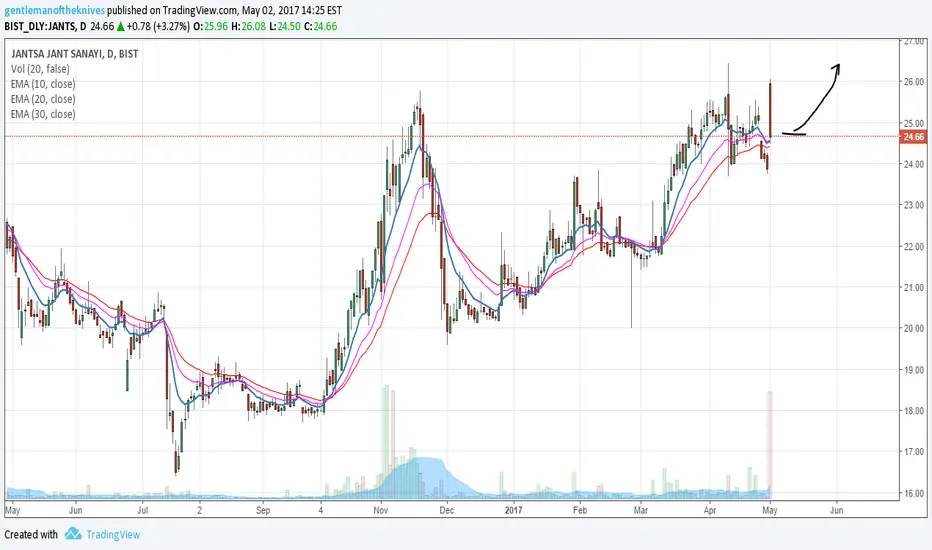Click the Jul date label on time axis
The image size is (932, 550).
(142, 510)
